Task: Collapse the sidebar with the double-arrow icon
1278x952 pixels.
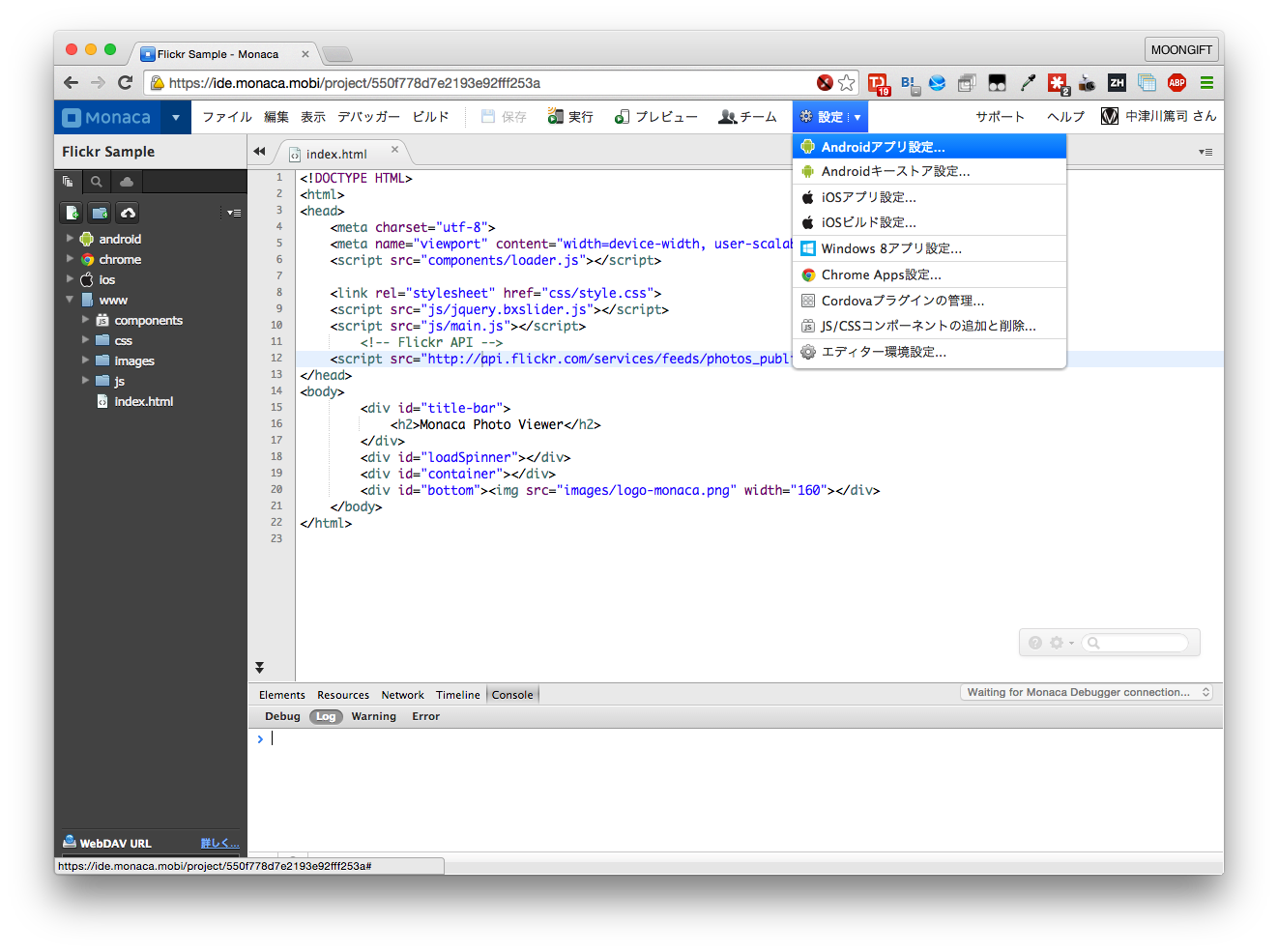Action: coord(259,152)
